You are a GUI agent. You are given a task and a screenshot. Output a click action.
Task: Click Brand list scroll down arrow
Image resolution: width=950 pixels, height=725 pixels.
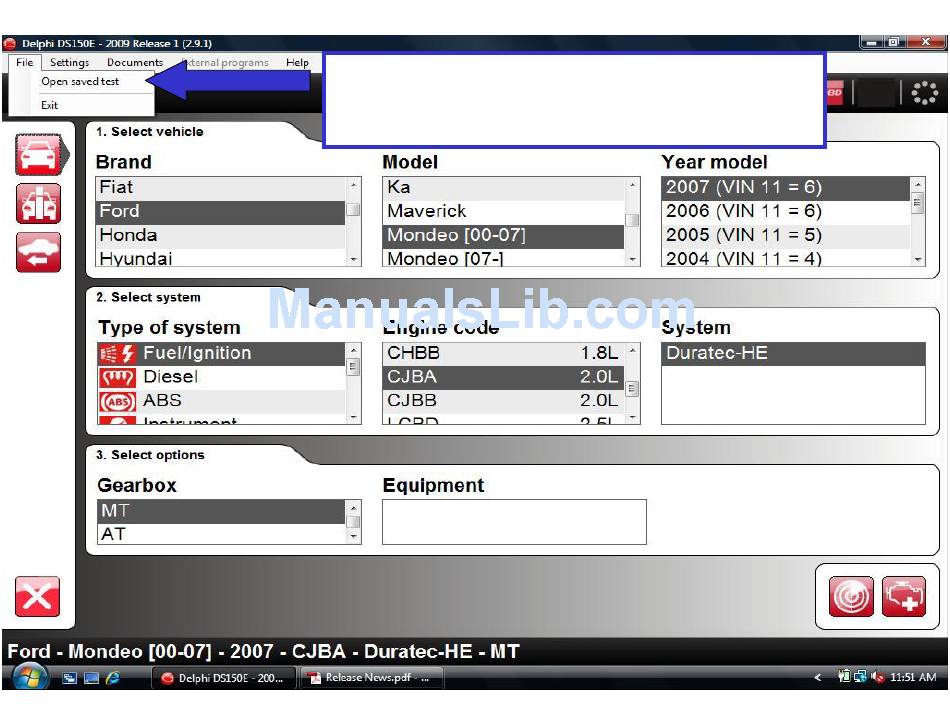click(353, 259)
